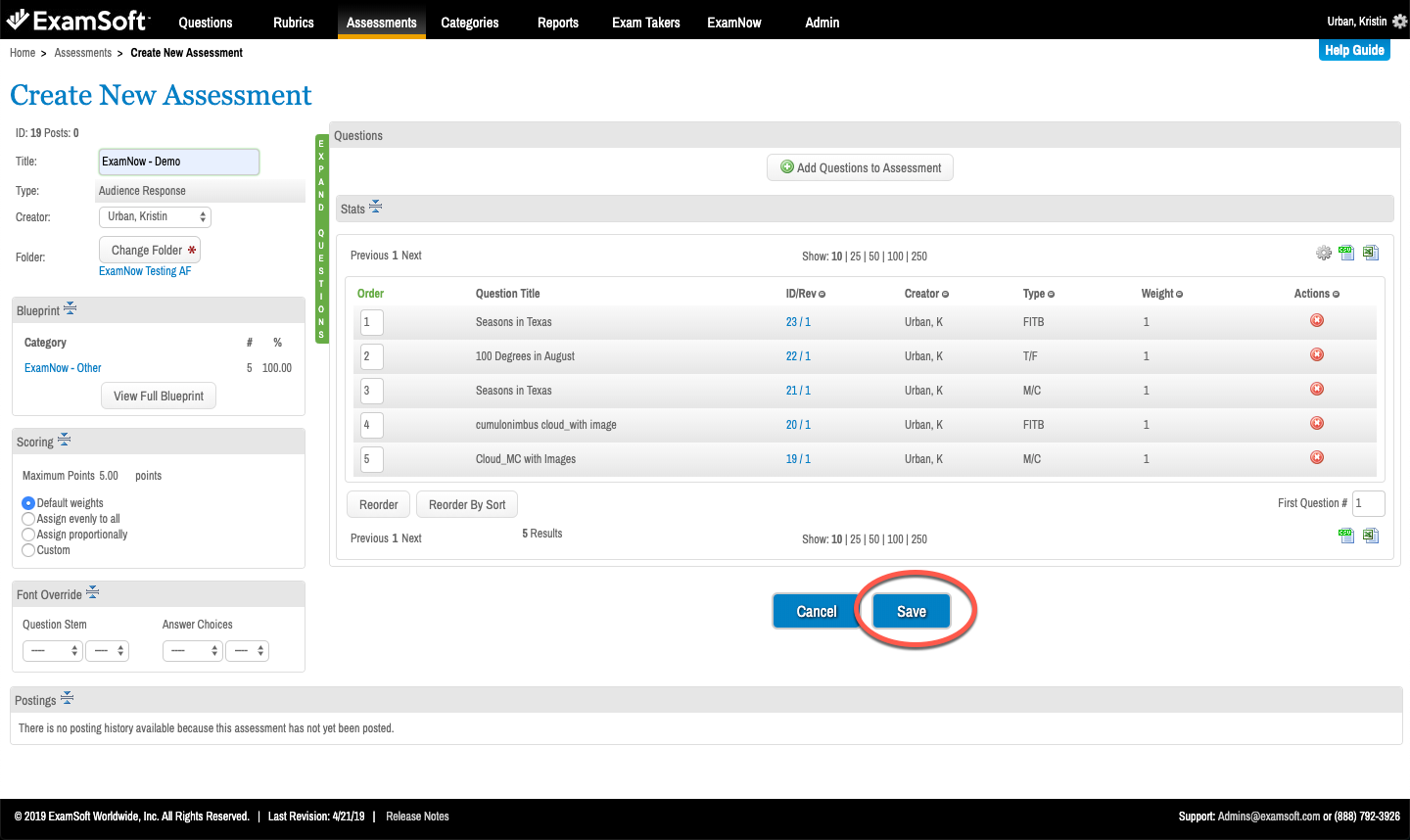Open the settings gear beside Urban, Kristin
The width and height of the screenshot is (1410, 840).
tap(1400, 21)
